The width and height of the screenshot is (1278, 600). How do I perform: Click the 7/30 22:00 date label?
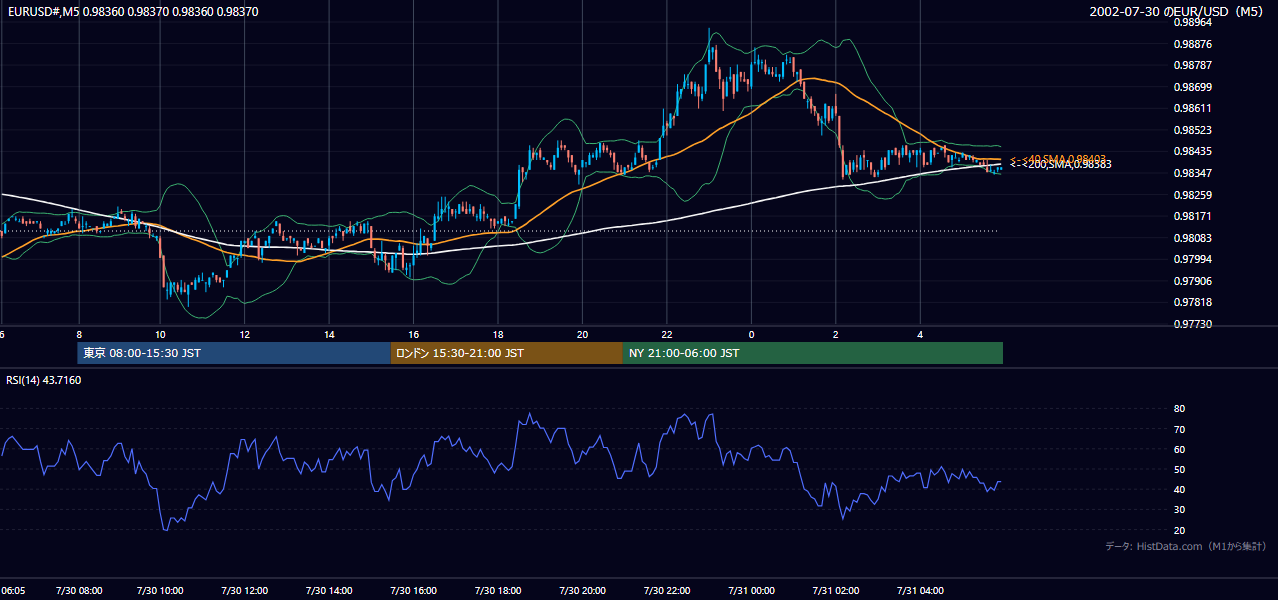coord(666,591)
